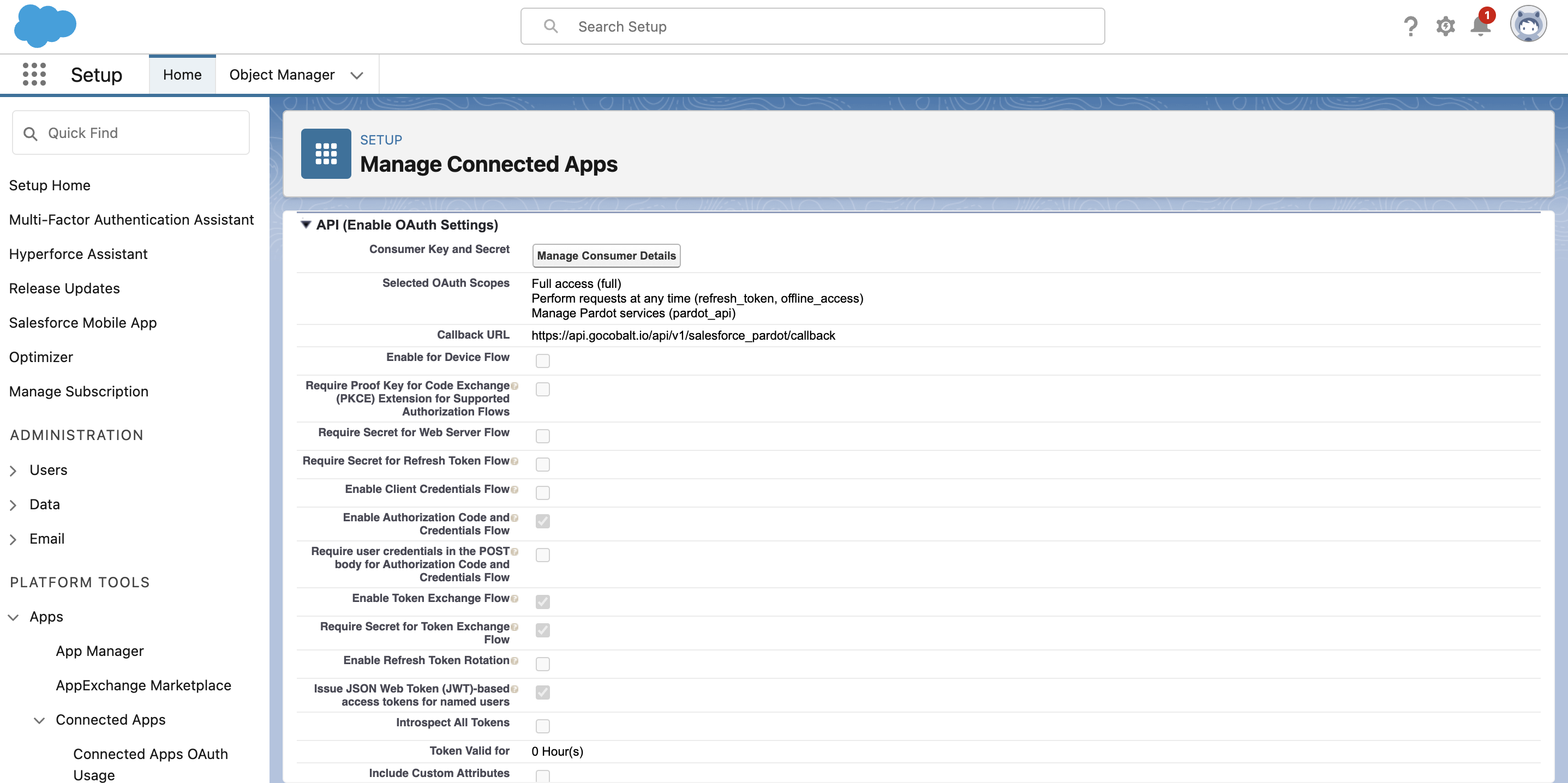Image resolution: width=1568 pixels, height=783 pixels.
Task: Click the Manage Connected Apps header icon
Action: (x=326, y=153)
